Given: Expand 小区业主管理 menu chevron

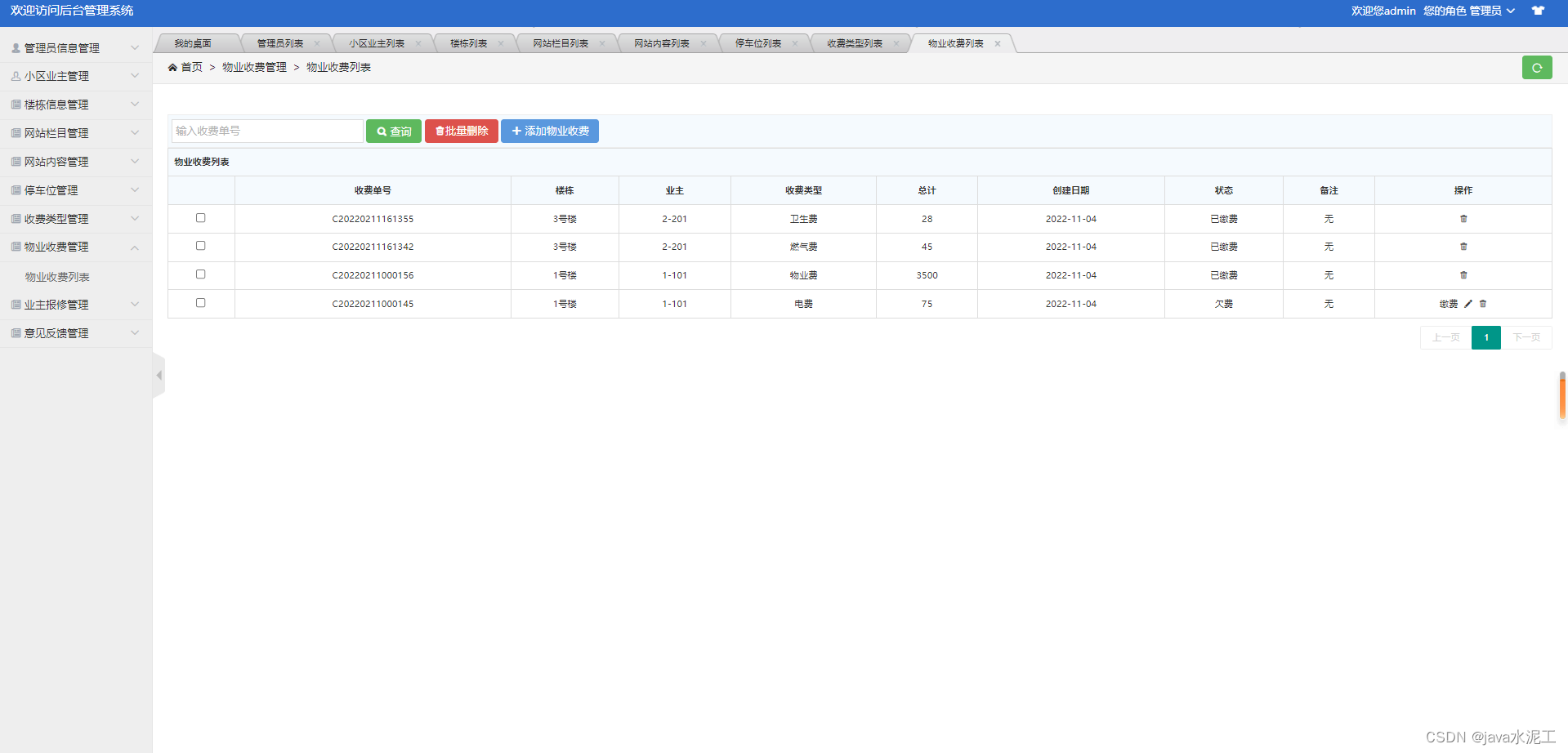Looking at the screenshot, I should (x=135, y=76).
